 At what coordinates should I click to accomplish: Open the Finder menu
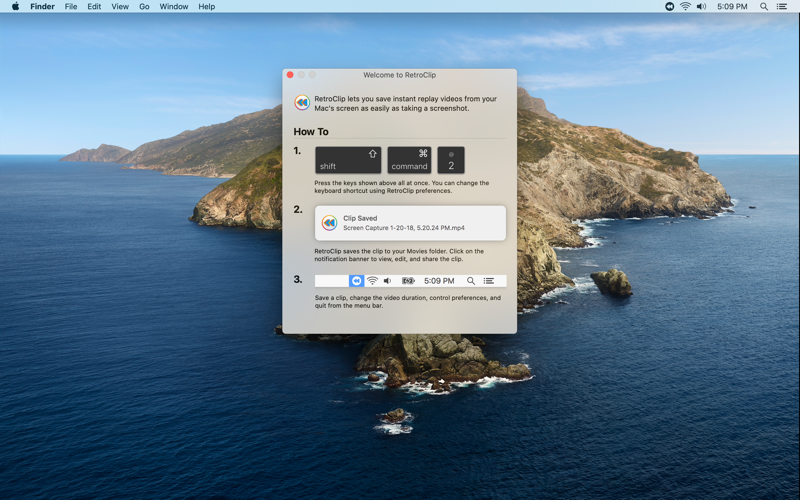coord(42,7)
